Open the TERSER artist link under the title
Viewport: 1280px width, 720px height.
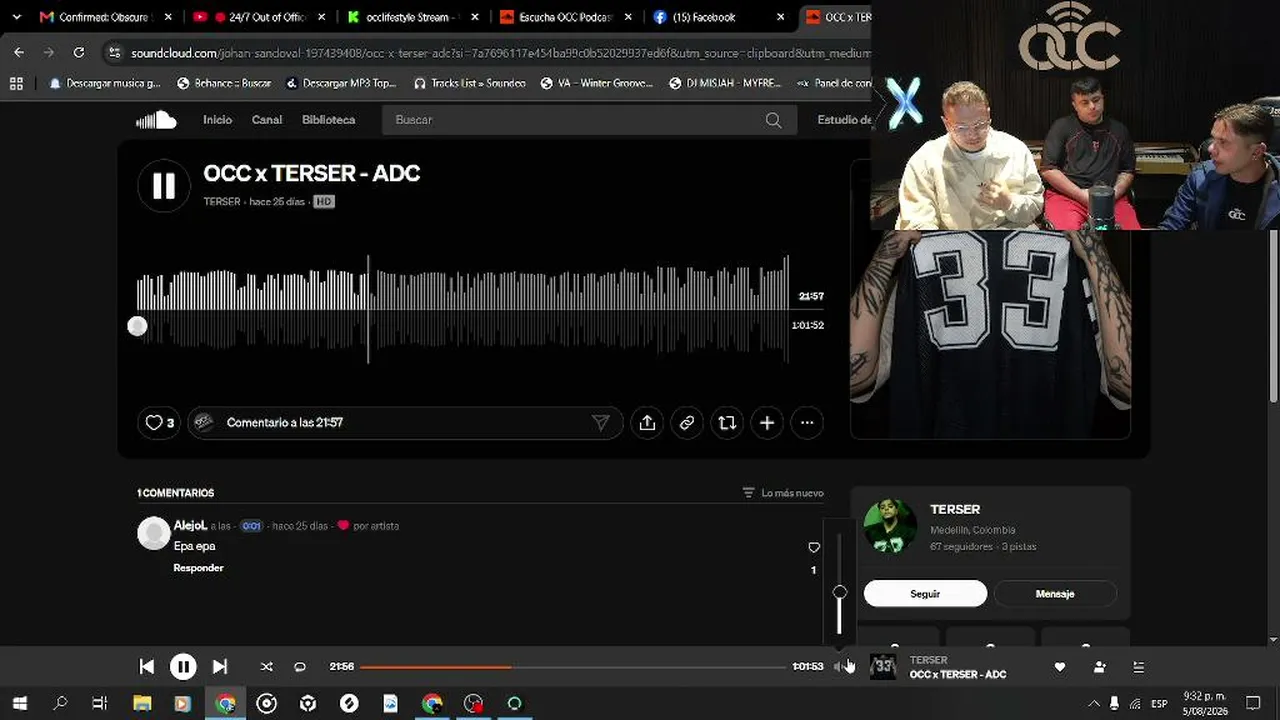pos(222,202)
